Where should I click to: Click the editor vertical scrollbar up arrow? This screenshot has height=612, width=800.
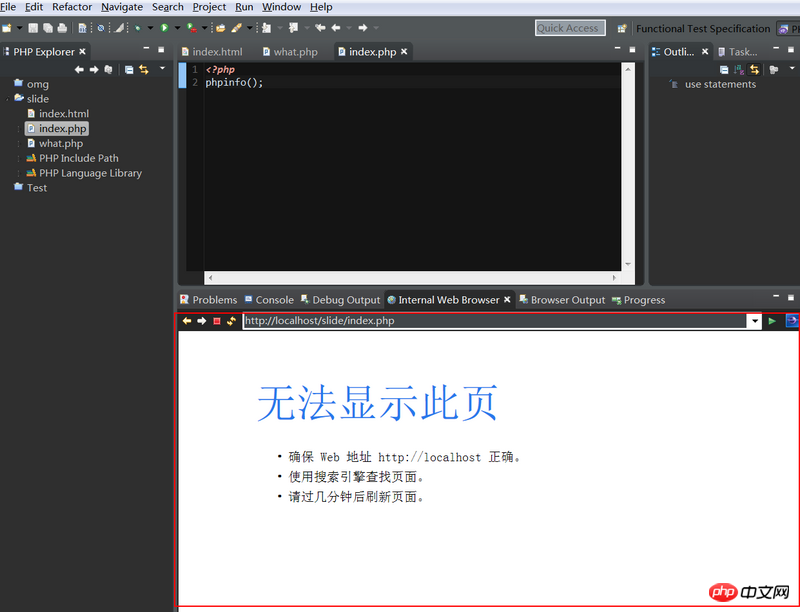click(x=628, y=69)
